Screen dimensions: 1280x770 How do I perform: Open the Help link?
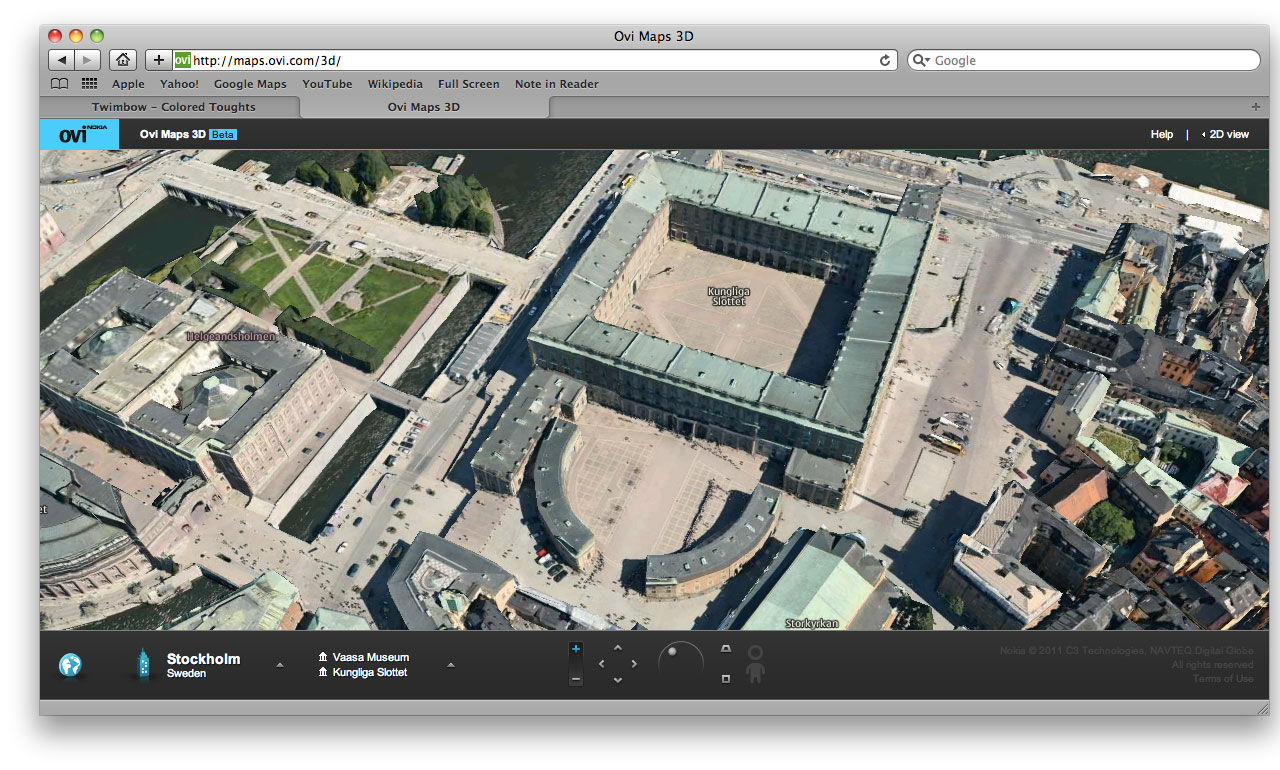tap(1161, 134)
